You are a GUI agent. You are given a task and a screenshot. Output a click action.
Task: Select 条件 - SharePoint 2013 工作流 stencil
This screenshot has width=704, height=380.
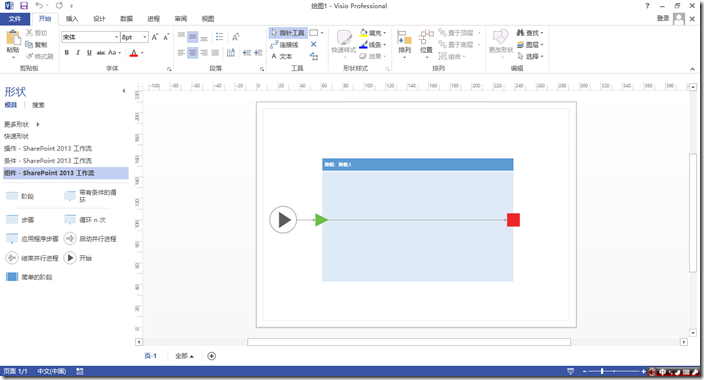point(48,160)
